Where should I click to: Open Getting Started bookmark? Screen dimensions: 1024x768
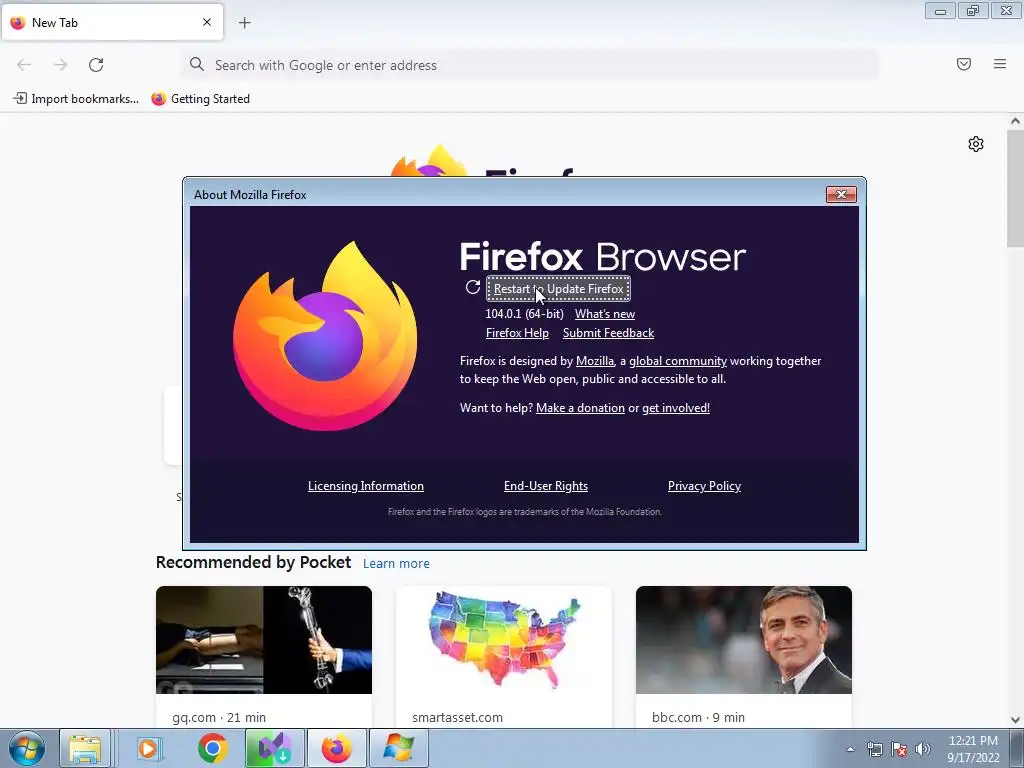coord(200,99)
